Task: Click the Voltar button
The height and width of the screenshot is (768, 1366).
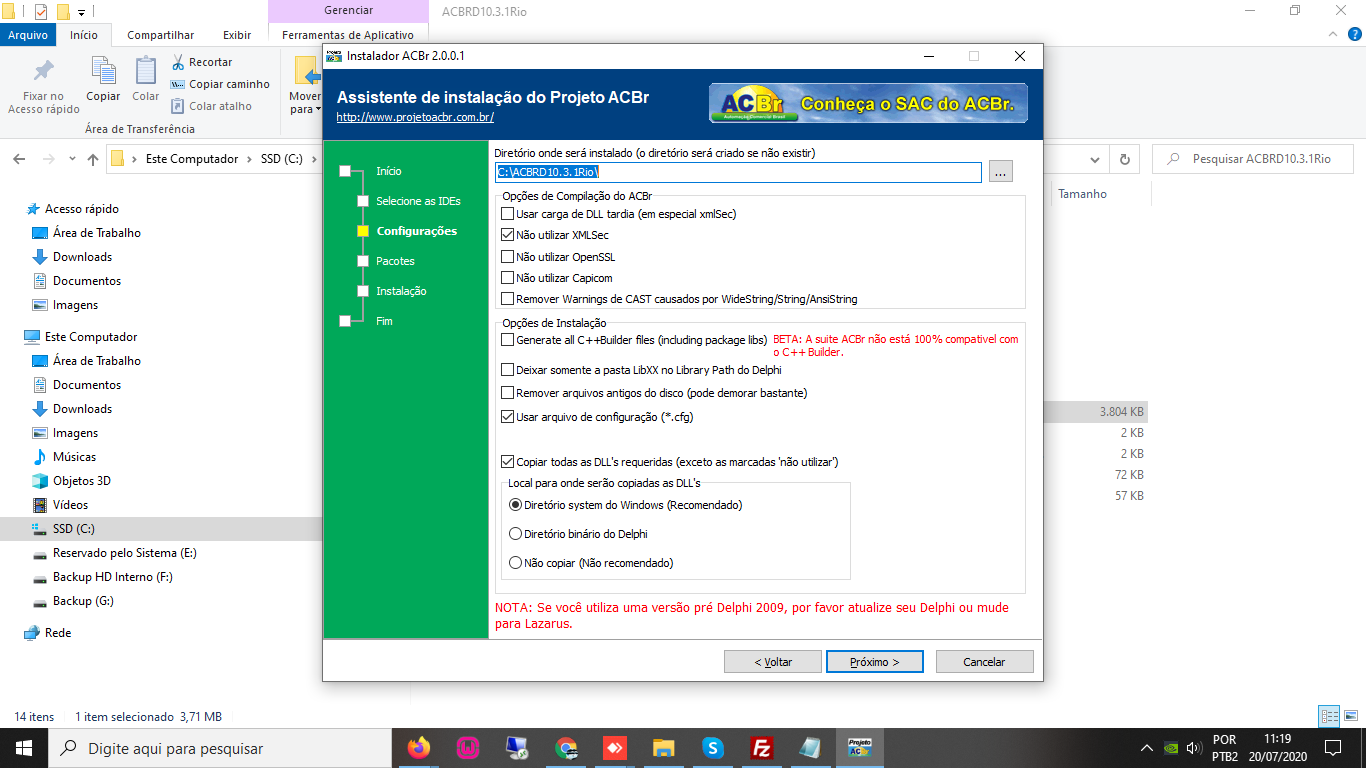Action: pos(773,662)
